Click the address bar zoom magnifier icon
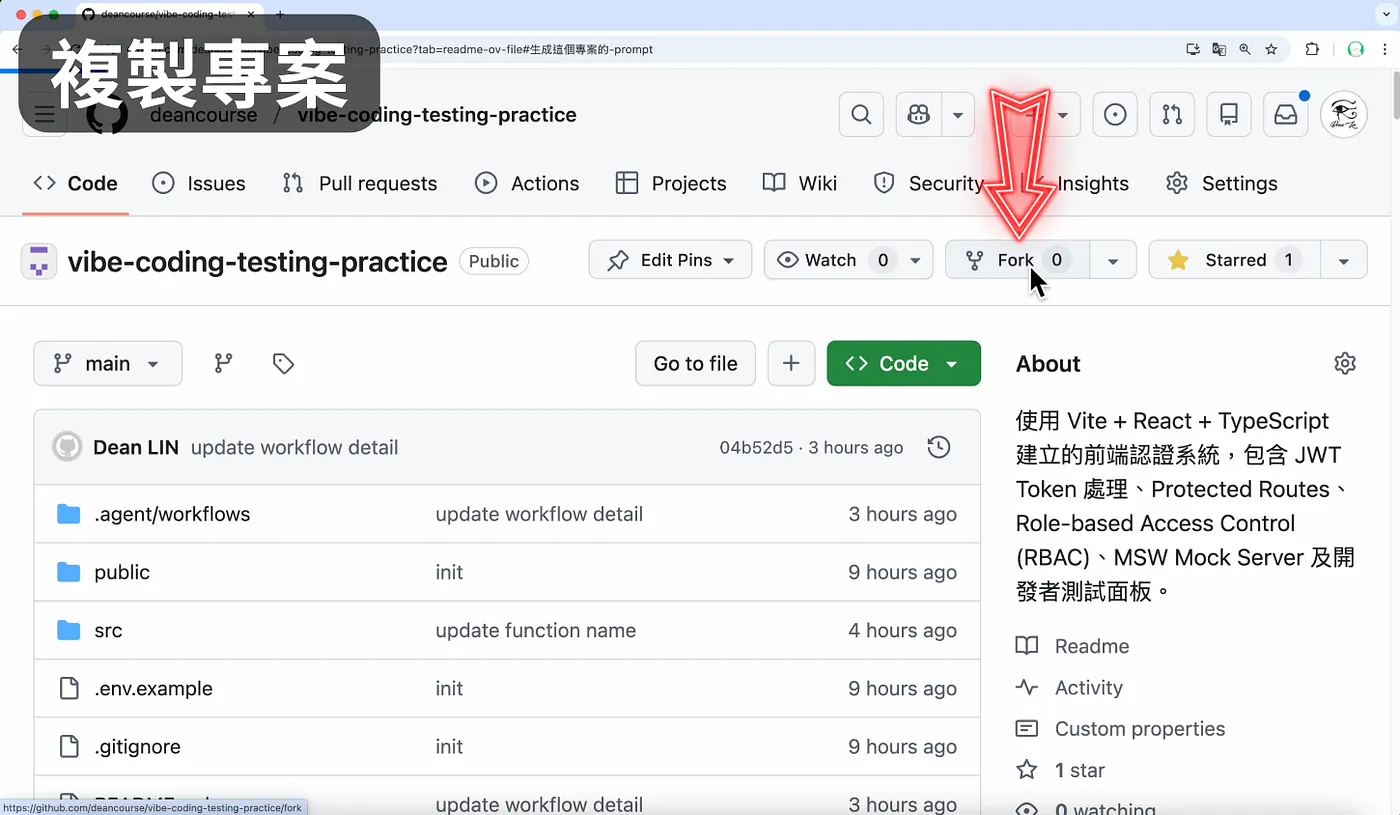The image size is (1400, 815). pyautogui.click(x=1245, y=49)
